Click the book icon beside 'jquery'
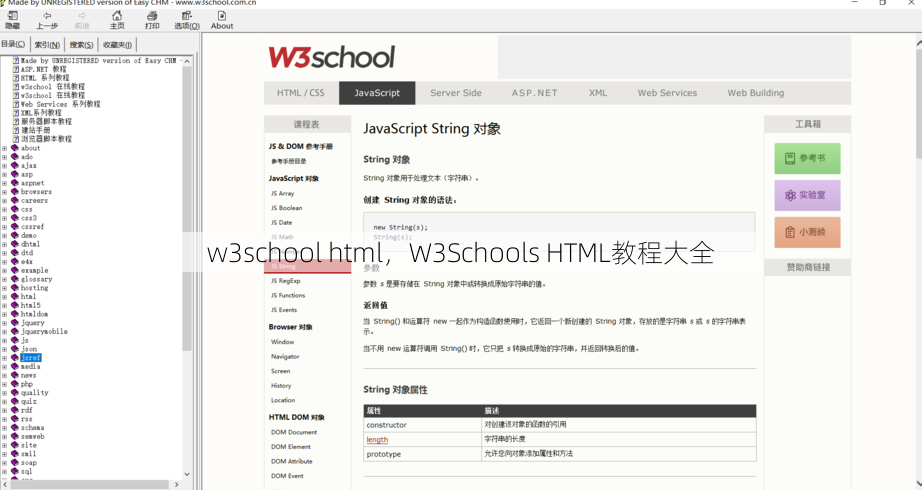Image resolution: width=922 pixels, height=490 pixels. (x=15, y=323)
